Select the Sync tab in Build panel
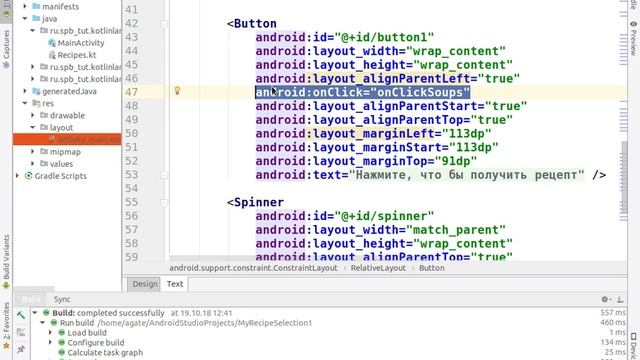The height and width of the screenshot is (360, 640). click(62, 299)
